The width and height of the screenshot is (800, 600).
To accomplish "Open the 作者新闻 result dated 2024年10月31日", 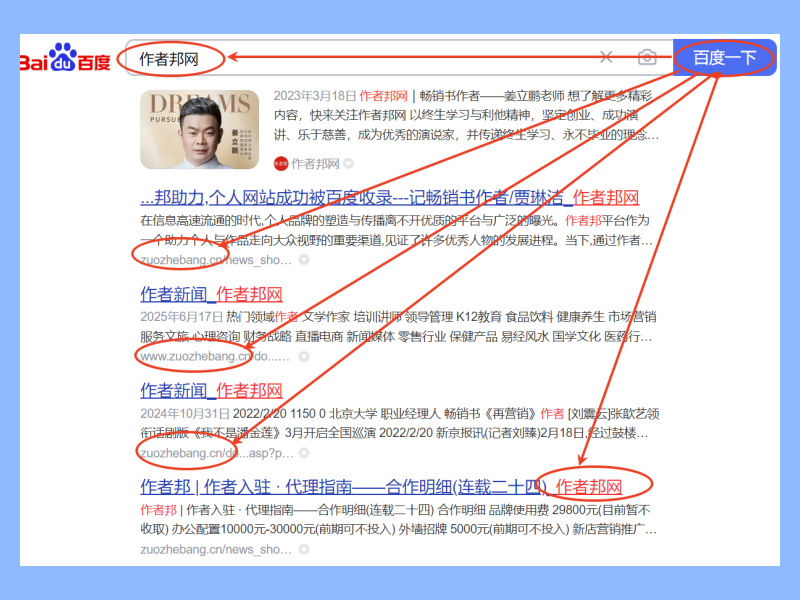I will pos(211,390).
